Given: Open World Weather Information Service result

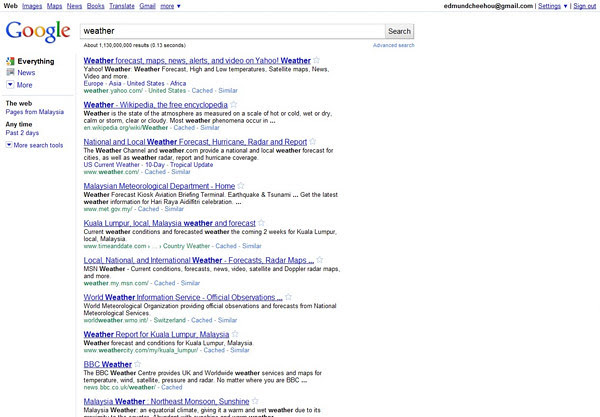Looking at the screenshot, I should click(x=183, y=297).
